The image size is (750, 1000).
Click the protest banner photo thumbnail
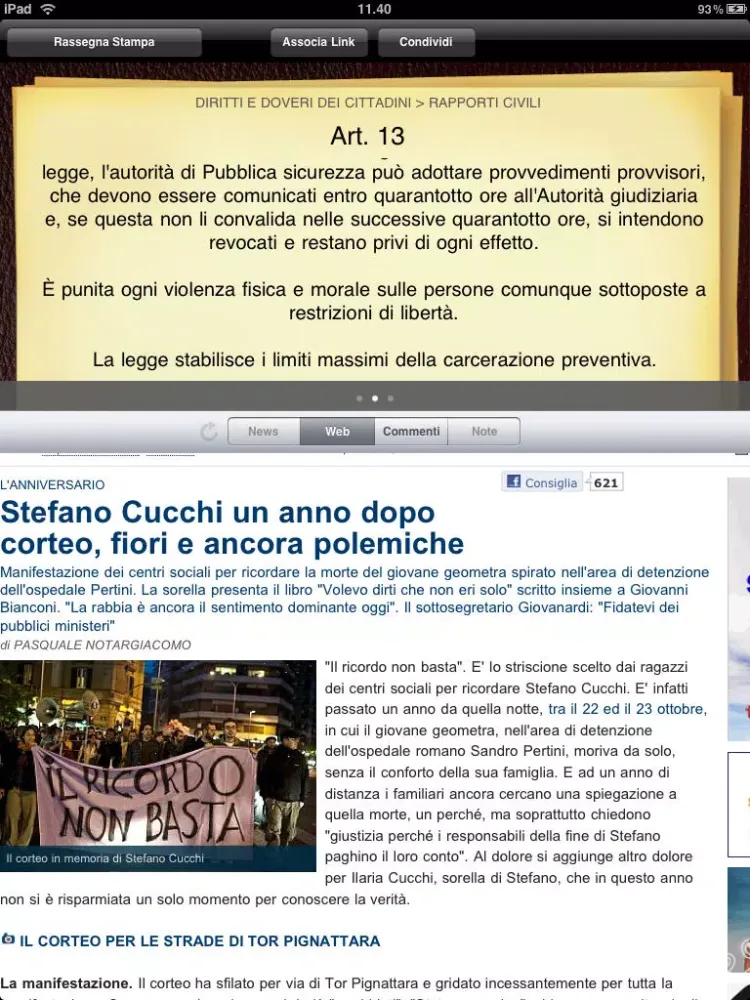click(x=158, y=765)
